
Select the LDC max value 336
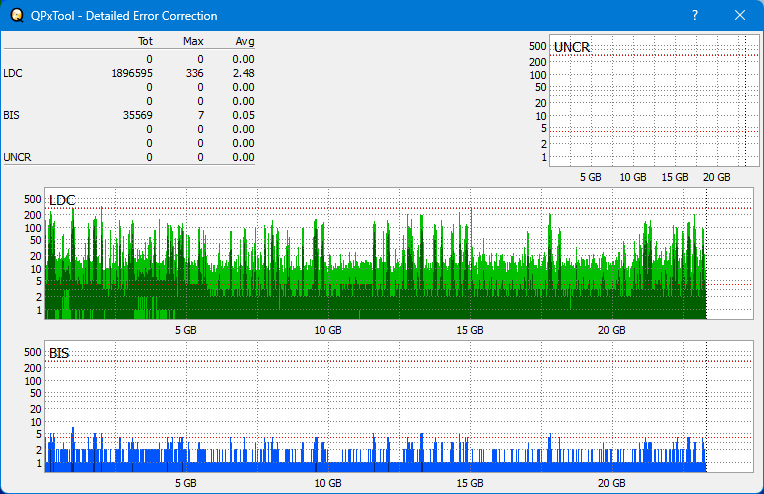[x=194, y=73]
